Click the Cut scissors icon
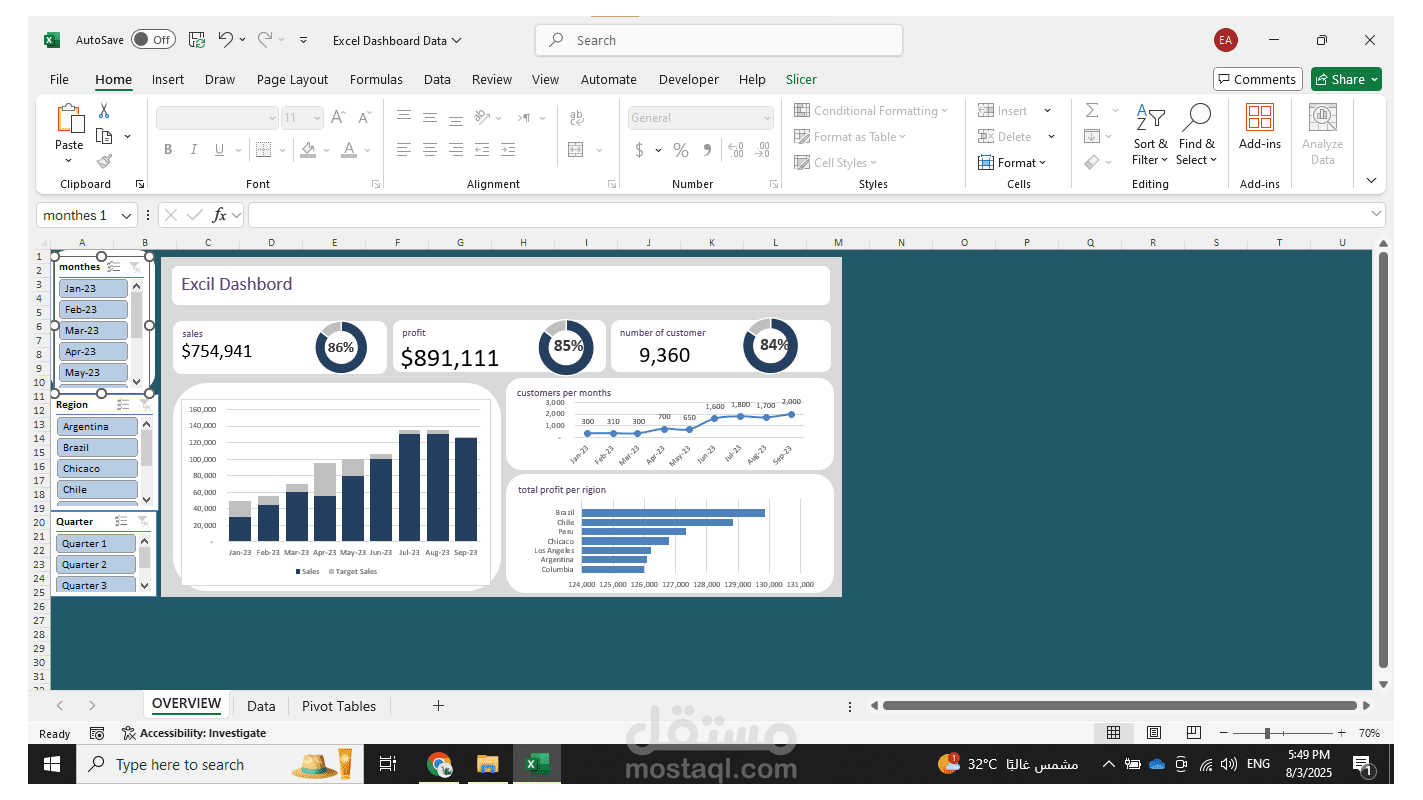Screen dimensions: 1423x800 click(104, 111)
